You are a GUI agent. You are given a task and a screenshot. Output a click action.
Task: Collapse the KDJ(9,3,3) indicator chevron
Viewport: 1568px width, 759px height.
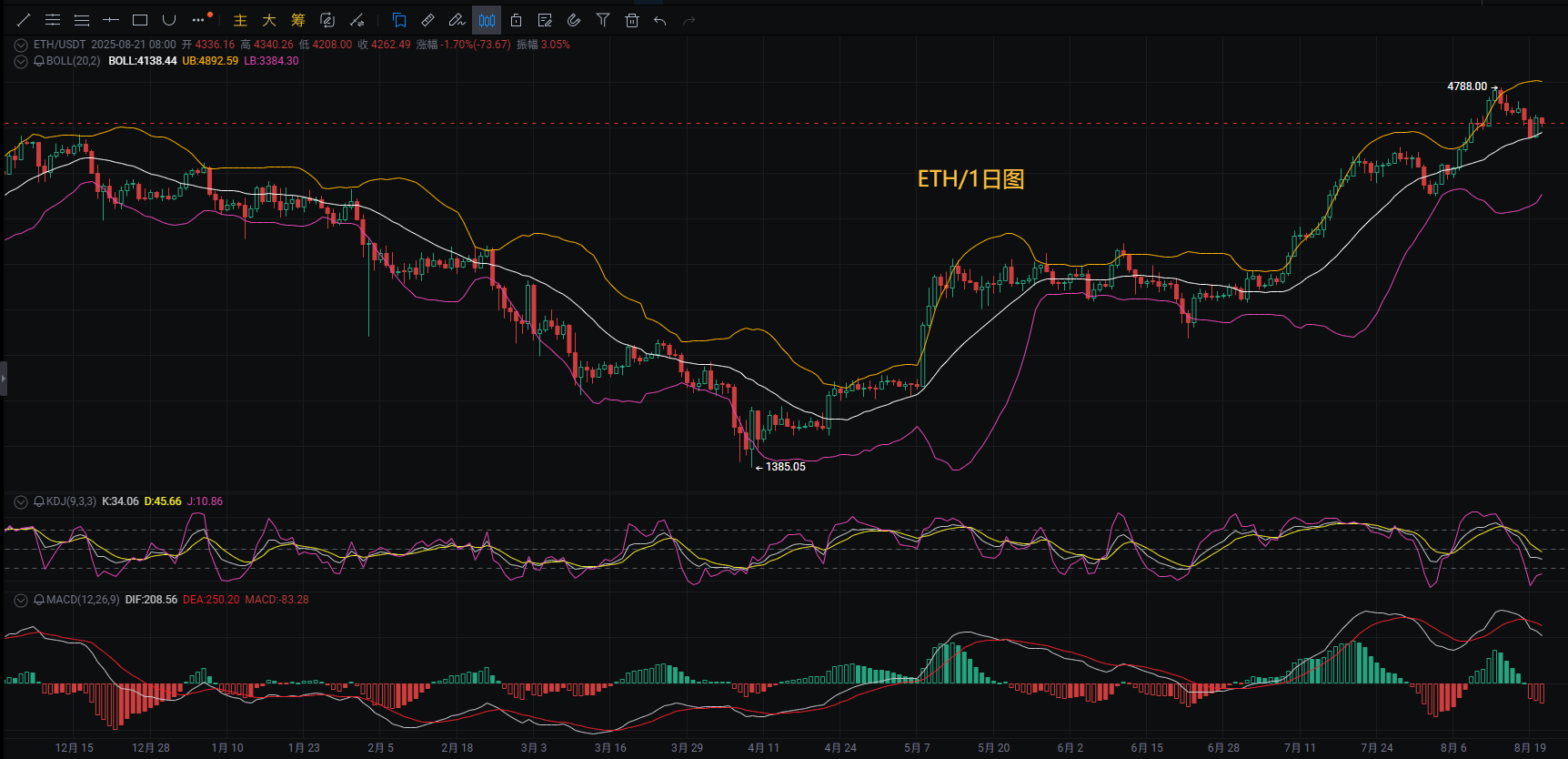click(x=21, y=501)
